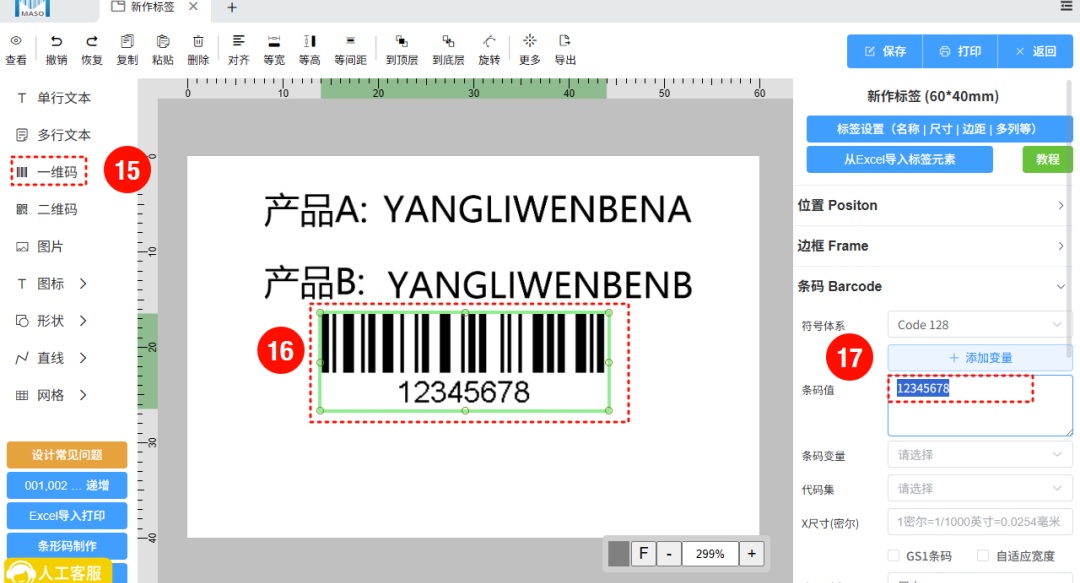Open 设计常见问题 FAQ button

click(x=67, y=455)
